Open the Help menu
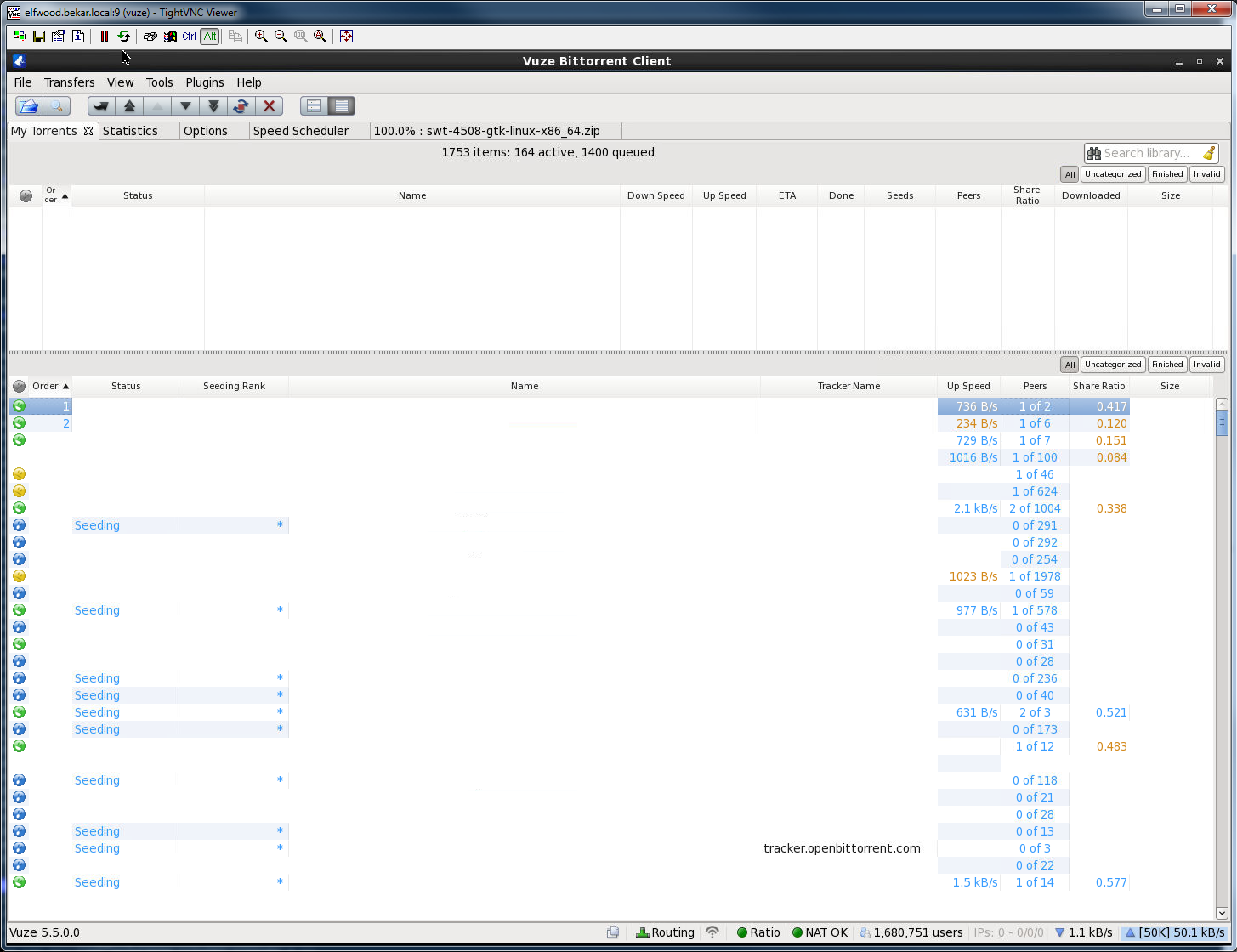Viewport: 1237px width, 952px height. pyautogui.click(x=249, y=82)
